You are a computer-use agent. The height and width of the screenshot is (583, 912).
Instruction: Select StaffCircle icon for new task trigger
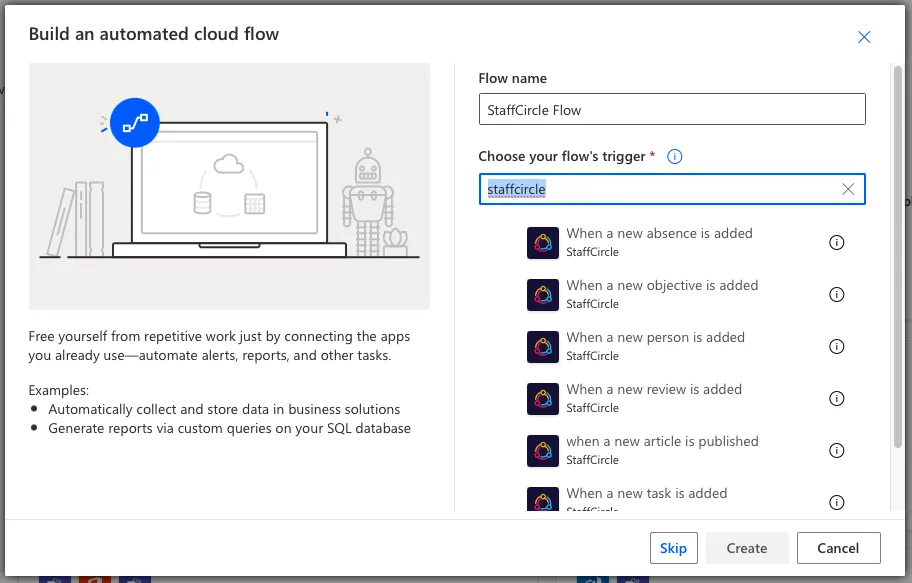[x=543, y=499]
